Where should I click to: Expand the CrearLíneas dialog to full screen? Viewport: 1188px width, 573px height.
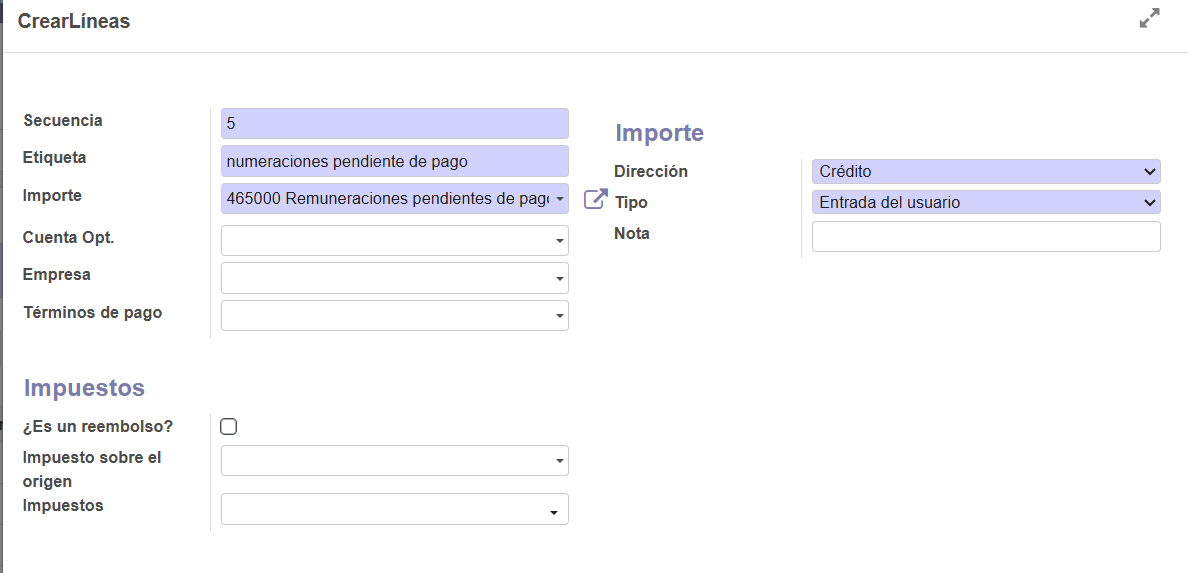click(1149, 19)
